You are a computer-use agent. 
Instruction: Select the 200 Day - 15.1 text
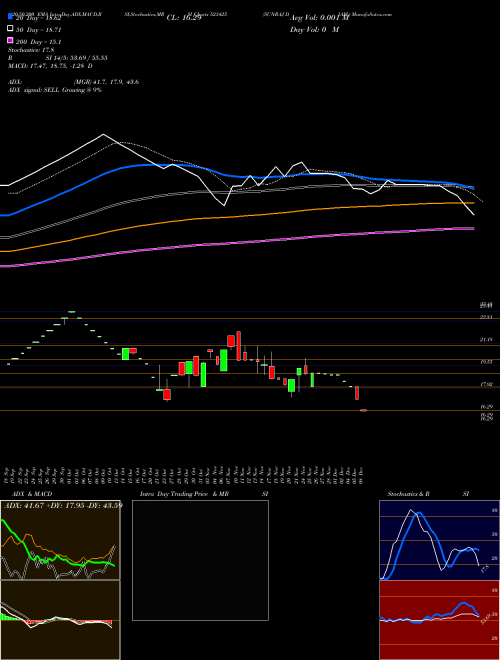click(x=38, y=42)
